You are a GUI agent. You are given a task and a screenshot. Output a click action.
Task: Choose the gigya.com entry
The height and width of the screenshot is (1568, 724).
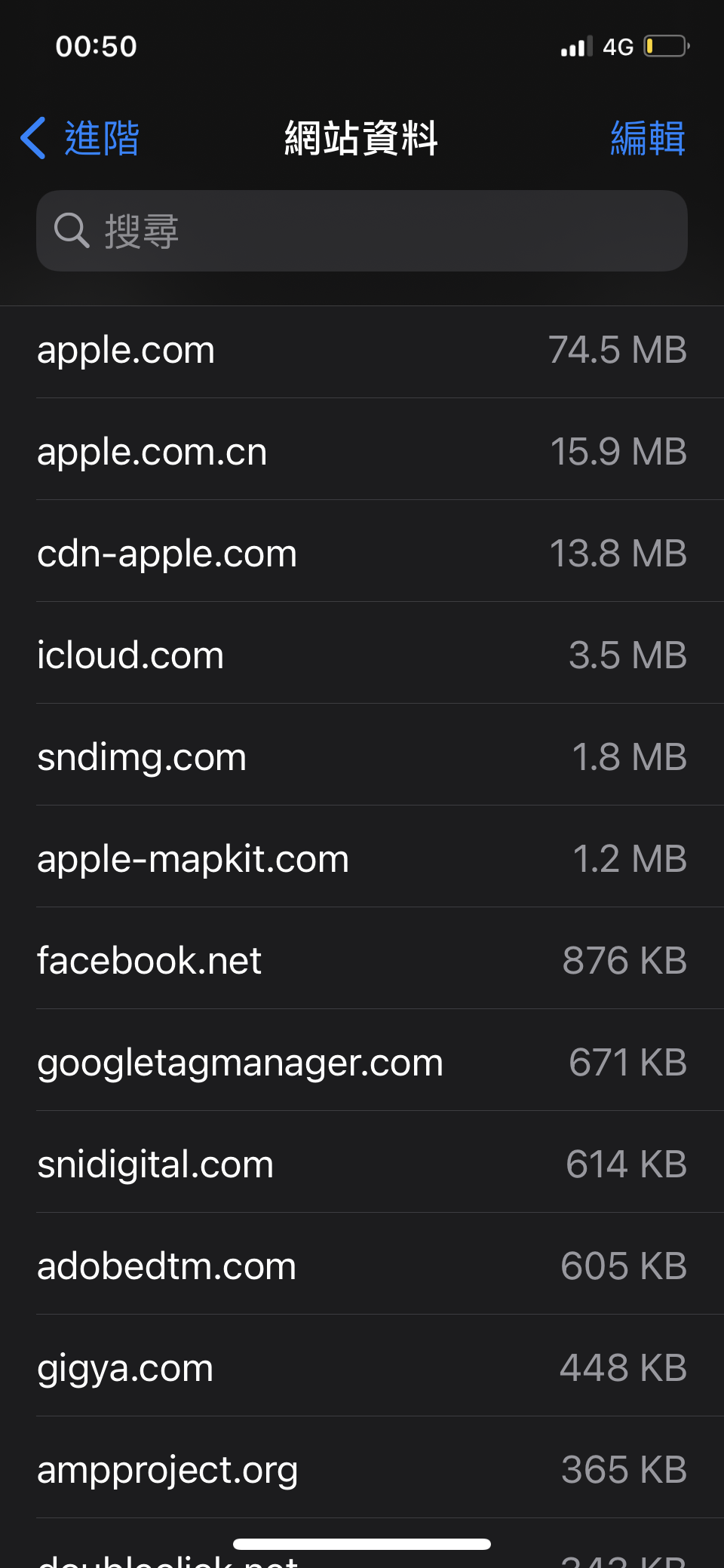click(x=362, y=1368)
